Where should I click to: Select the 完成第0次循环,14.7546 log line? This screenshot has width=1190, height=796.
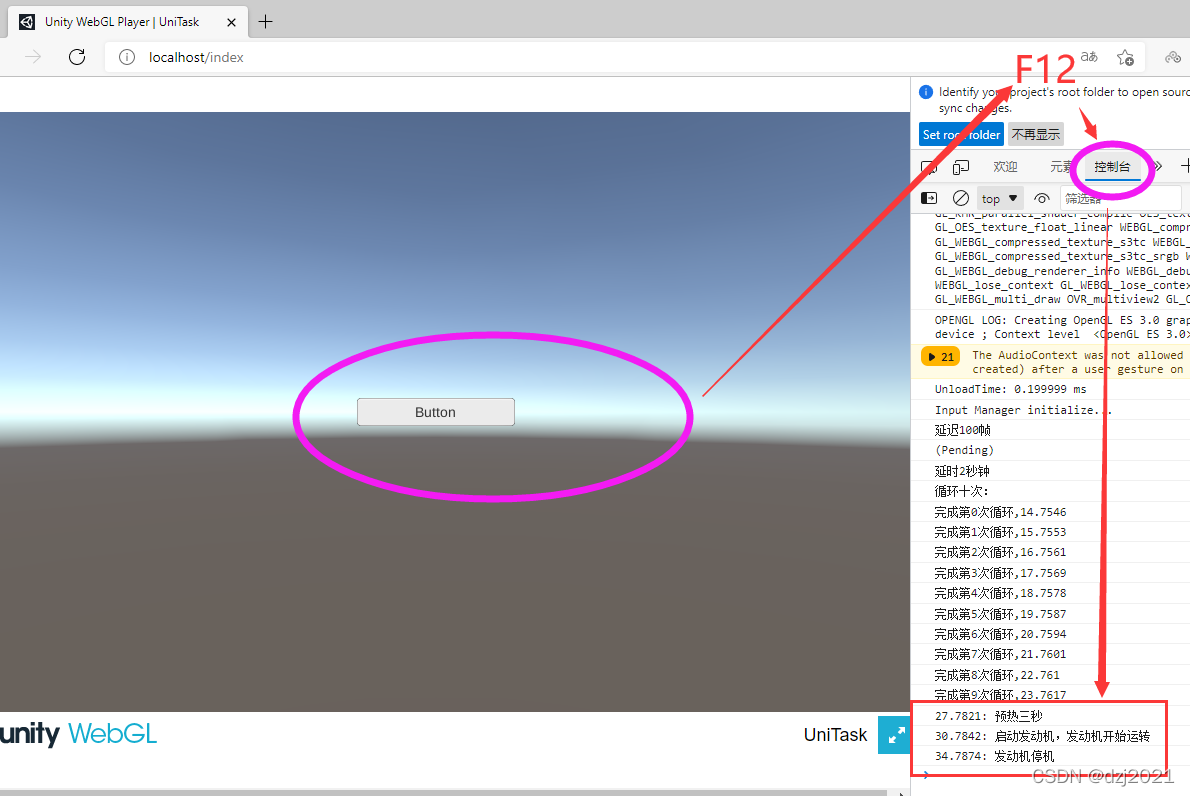point(1050,512)
